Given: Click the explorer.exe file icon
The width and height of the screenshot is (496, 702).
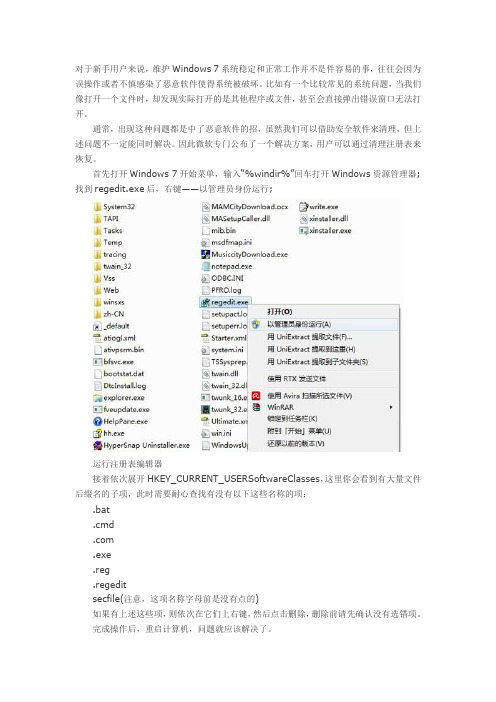Looking at the screenshot, I should coord(98,398).
